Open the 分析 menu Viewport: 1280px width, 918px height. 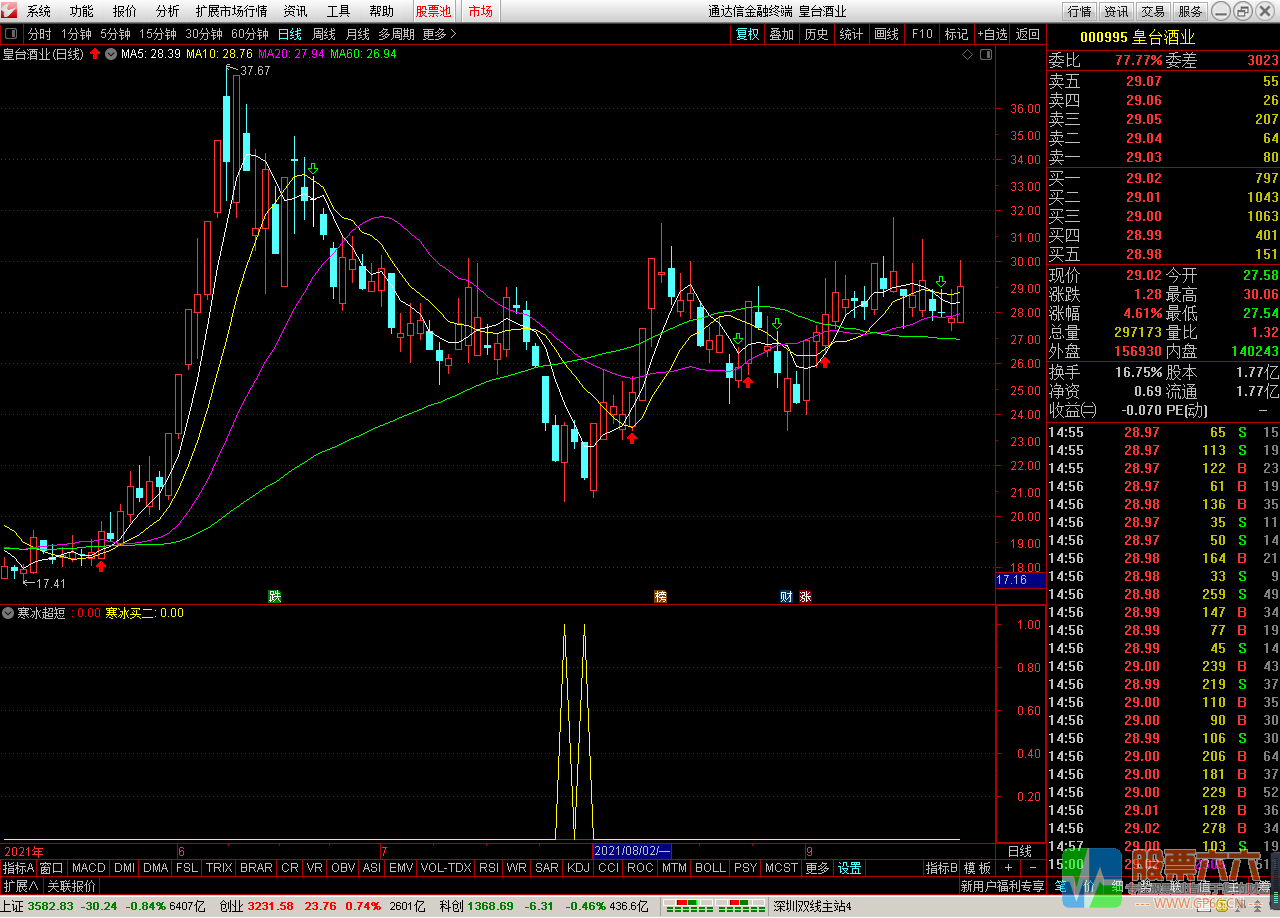168,12
